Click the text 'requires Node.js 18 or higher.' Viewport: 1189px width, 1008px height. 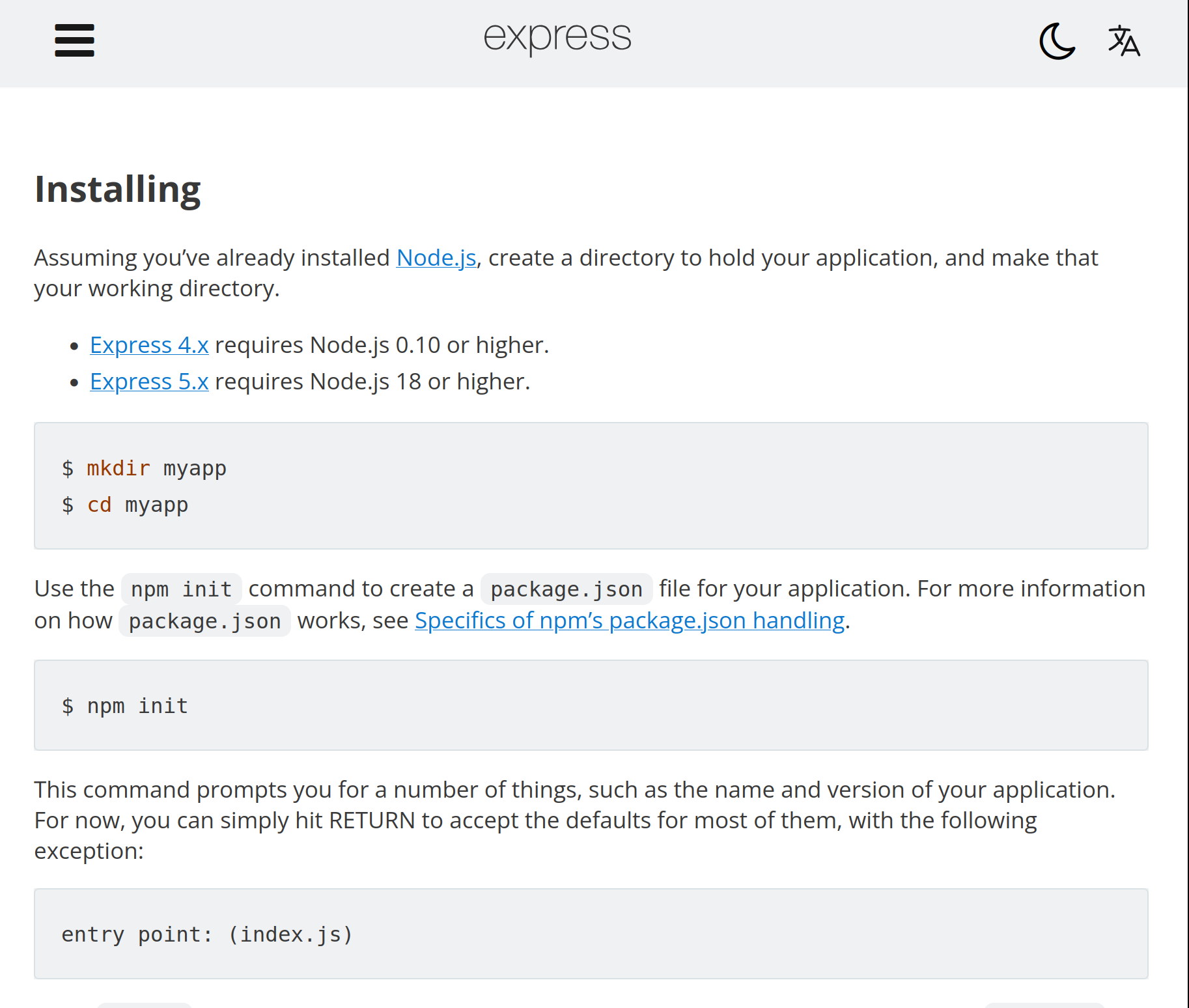point(372,382)
